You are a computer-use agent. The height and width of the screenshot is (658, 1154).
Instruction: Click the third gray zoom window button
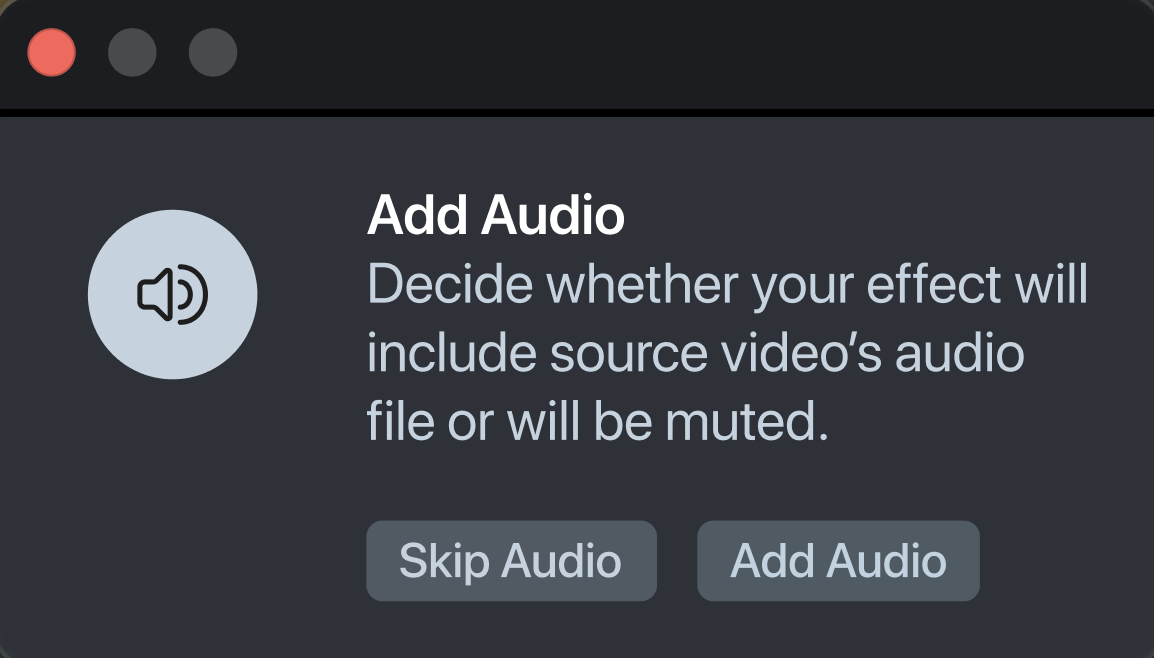[213, 53]
